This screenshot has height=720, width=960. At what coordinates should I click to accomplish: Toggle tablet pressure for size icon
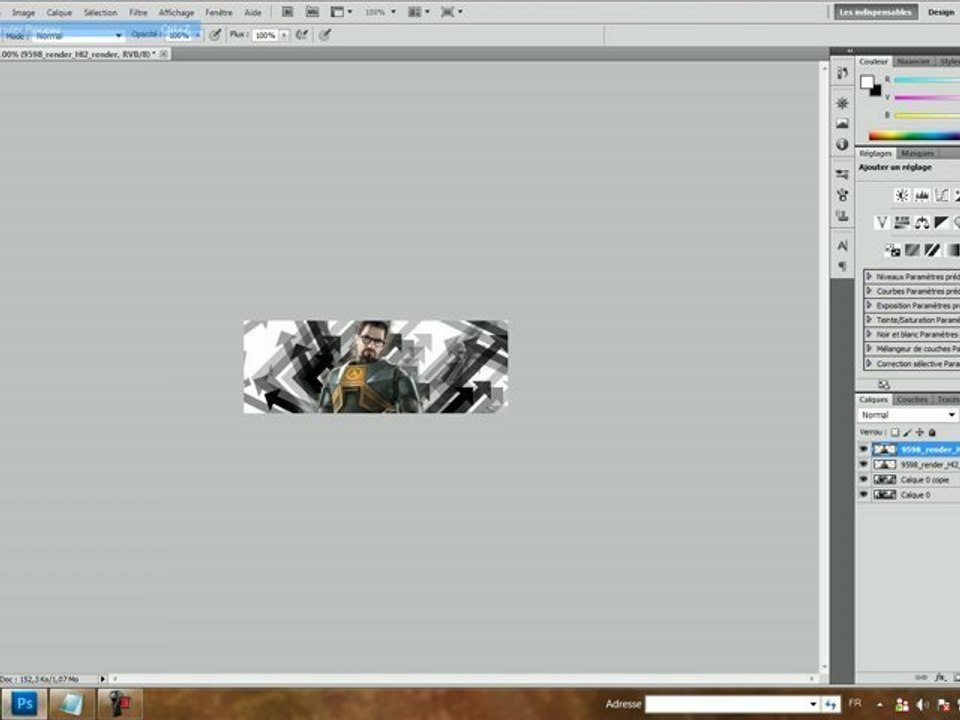pyautogui.click(x=325, y=35)
